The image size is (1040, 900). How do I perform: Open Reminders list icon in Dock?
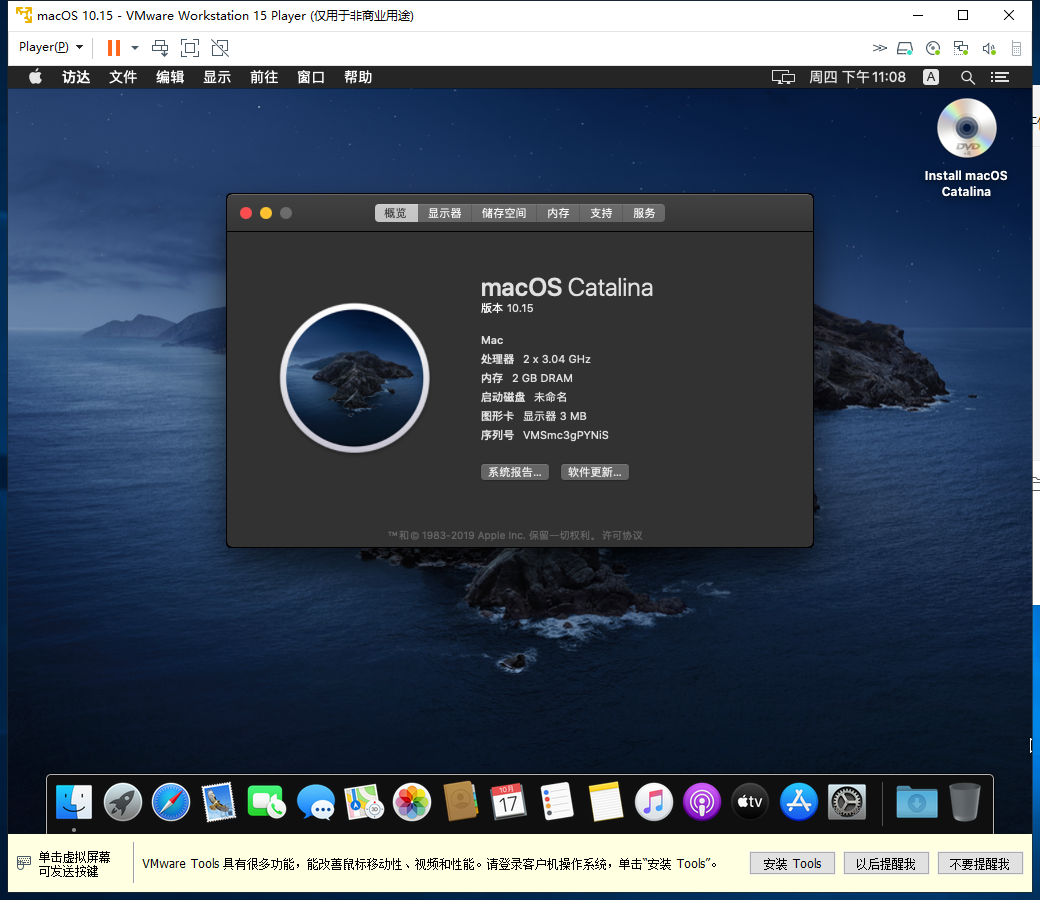click(x=557, y=802)
